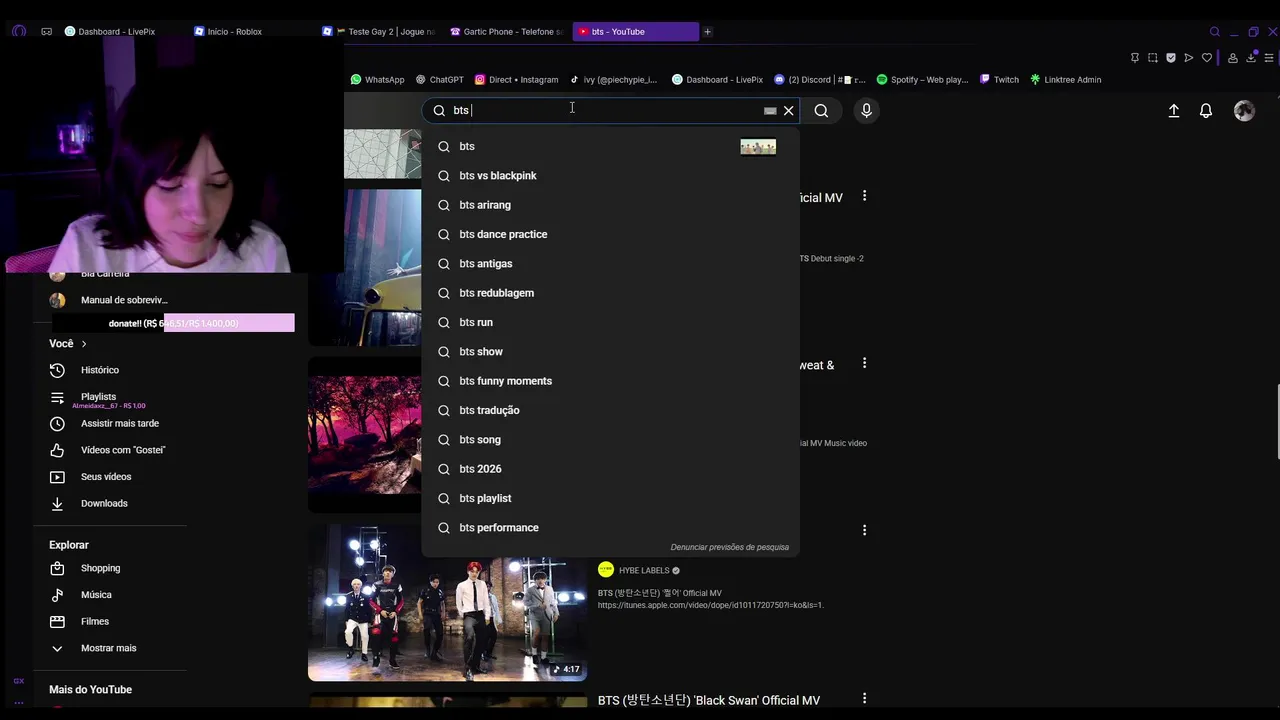Open the GX Corner gamepad icon
Image resolution: width=1280 pixels, height=720 pixels.
pos(46,31)
